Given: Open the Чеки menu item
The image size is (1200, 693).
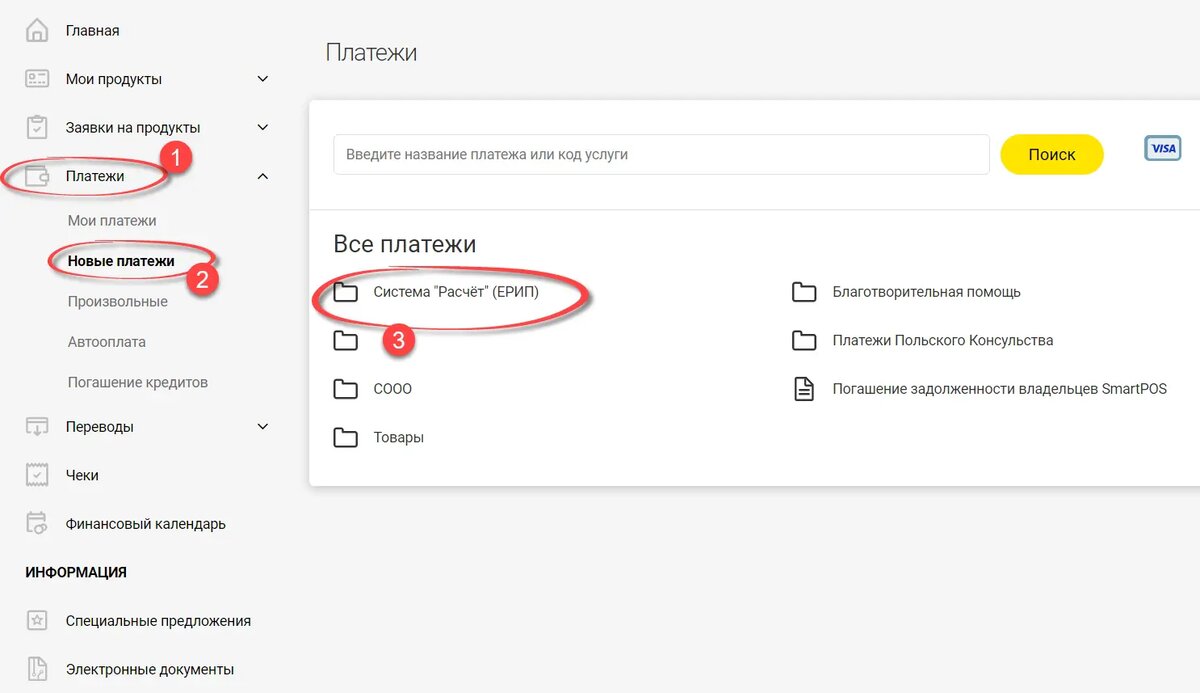Looking at the screenshot, I should tap(82, 475).
